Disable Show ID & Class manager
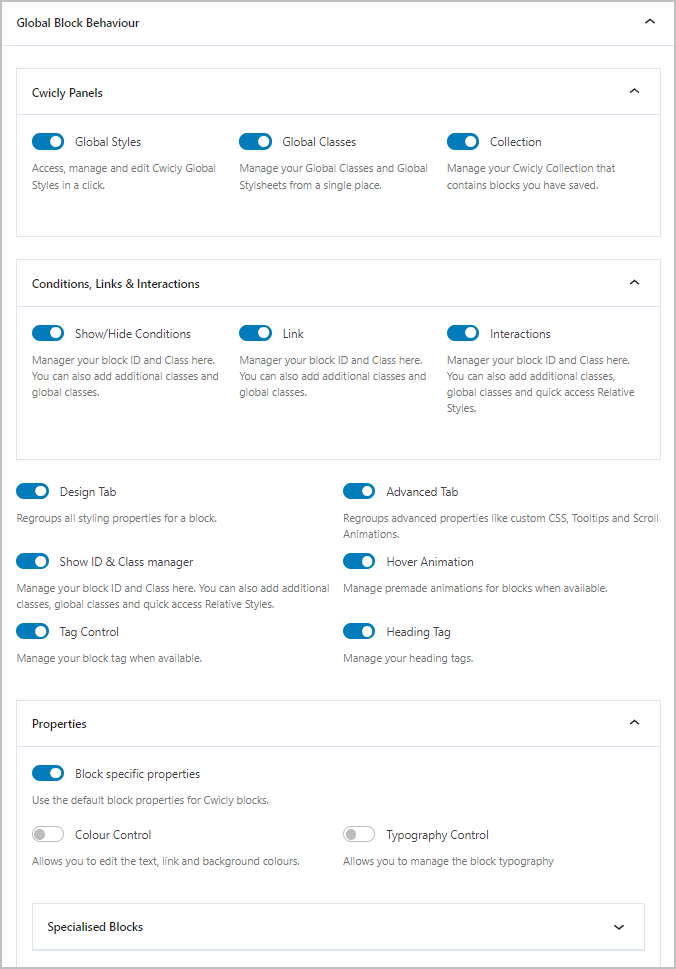Image resolution: width=676 pixels, height=969 pixels. coord(32,561)
